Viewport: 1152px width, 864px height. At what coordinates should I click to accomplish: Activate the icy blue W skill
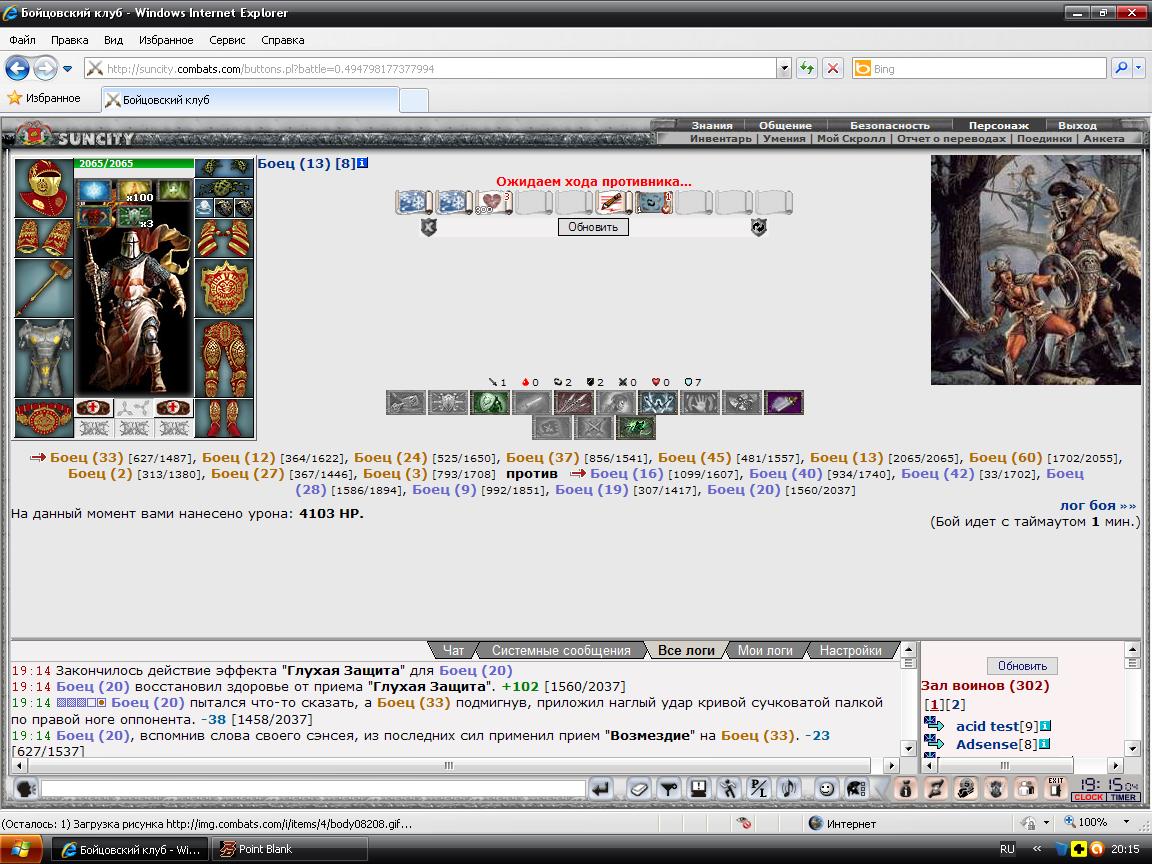click(x=658, y=403)
